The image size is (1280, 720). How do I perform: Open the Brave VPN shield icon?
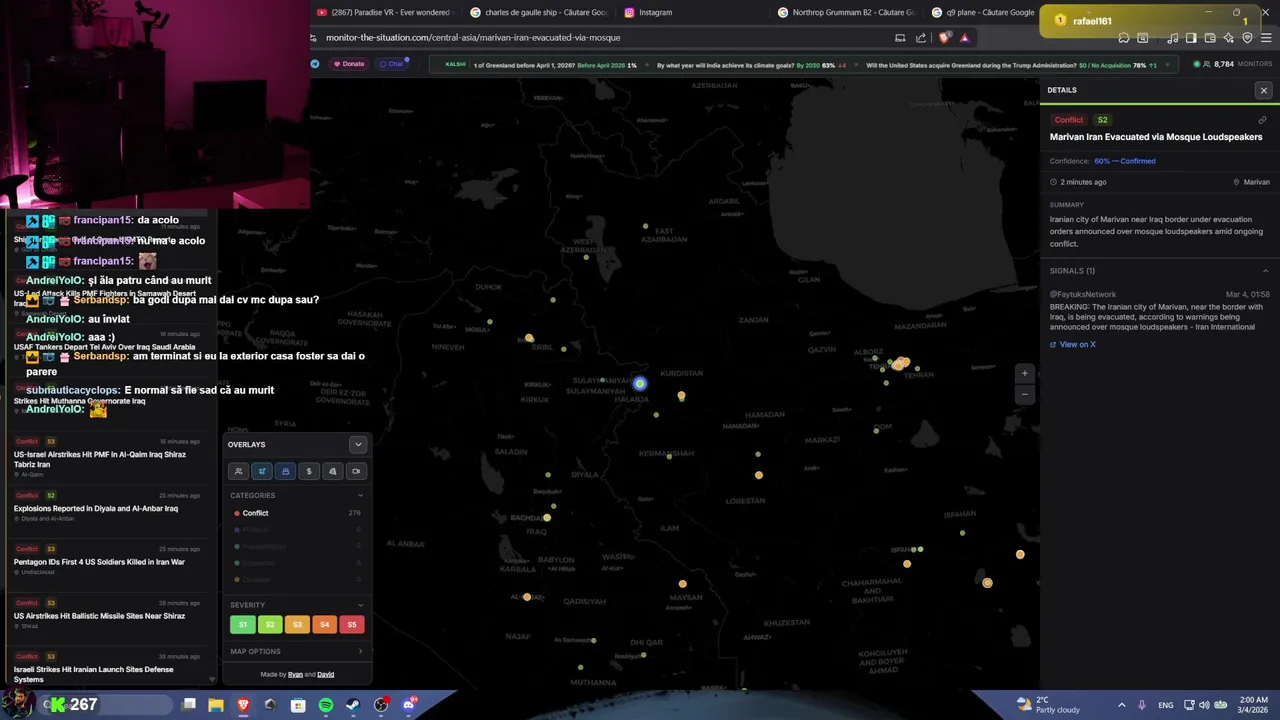pos(1247,38)
